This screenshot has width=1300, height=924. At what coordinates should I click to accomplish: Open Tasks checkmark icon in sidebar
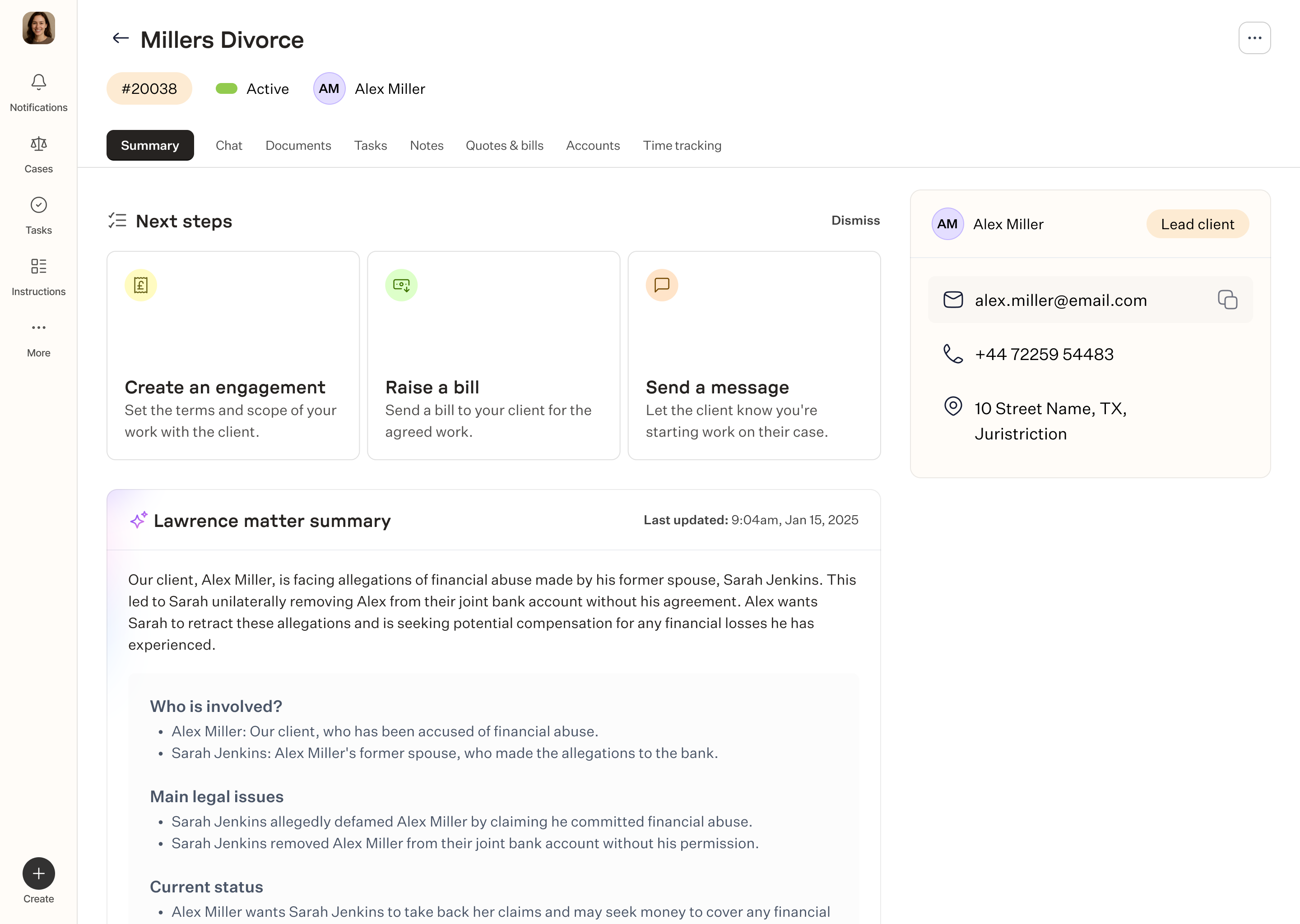pos(39,205)
